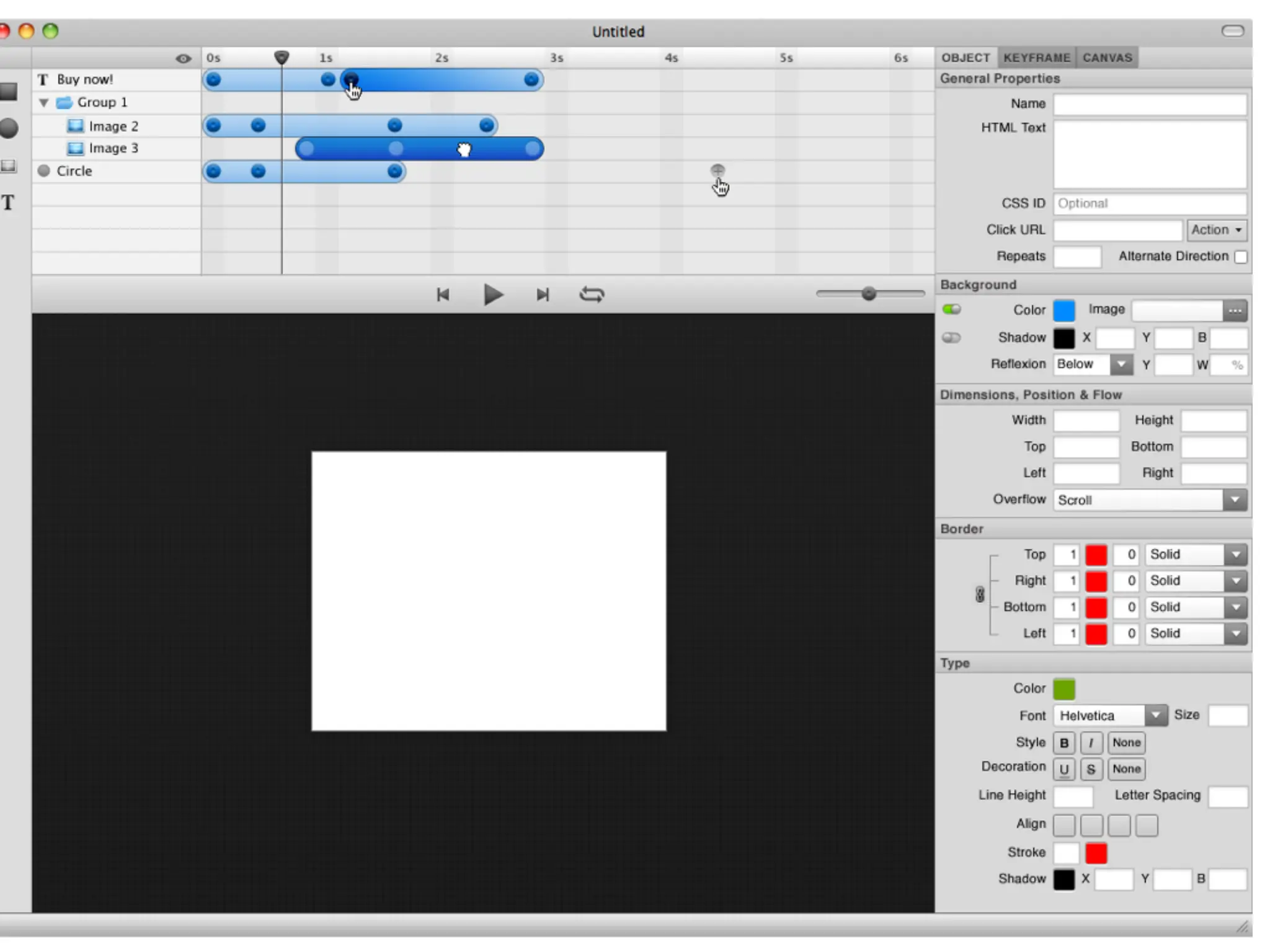Jump to the animation start

point(443,294)
